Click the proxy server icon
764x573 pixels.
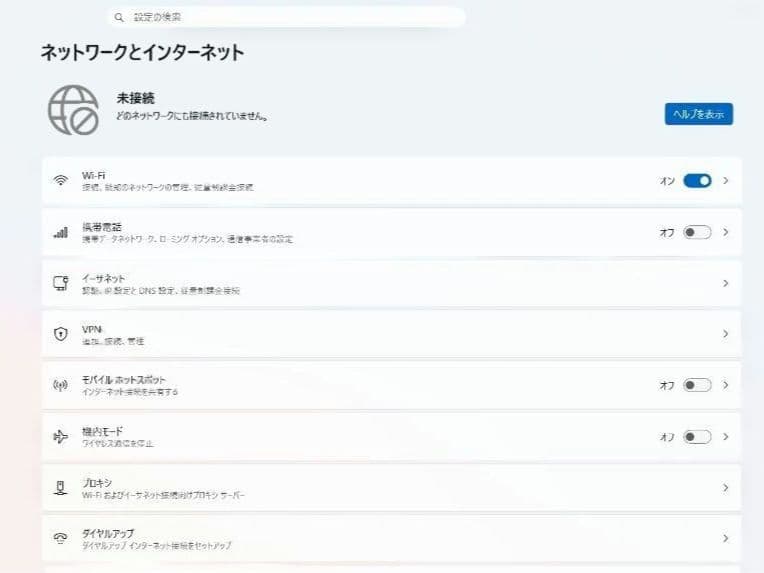[61, 487]
